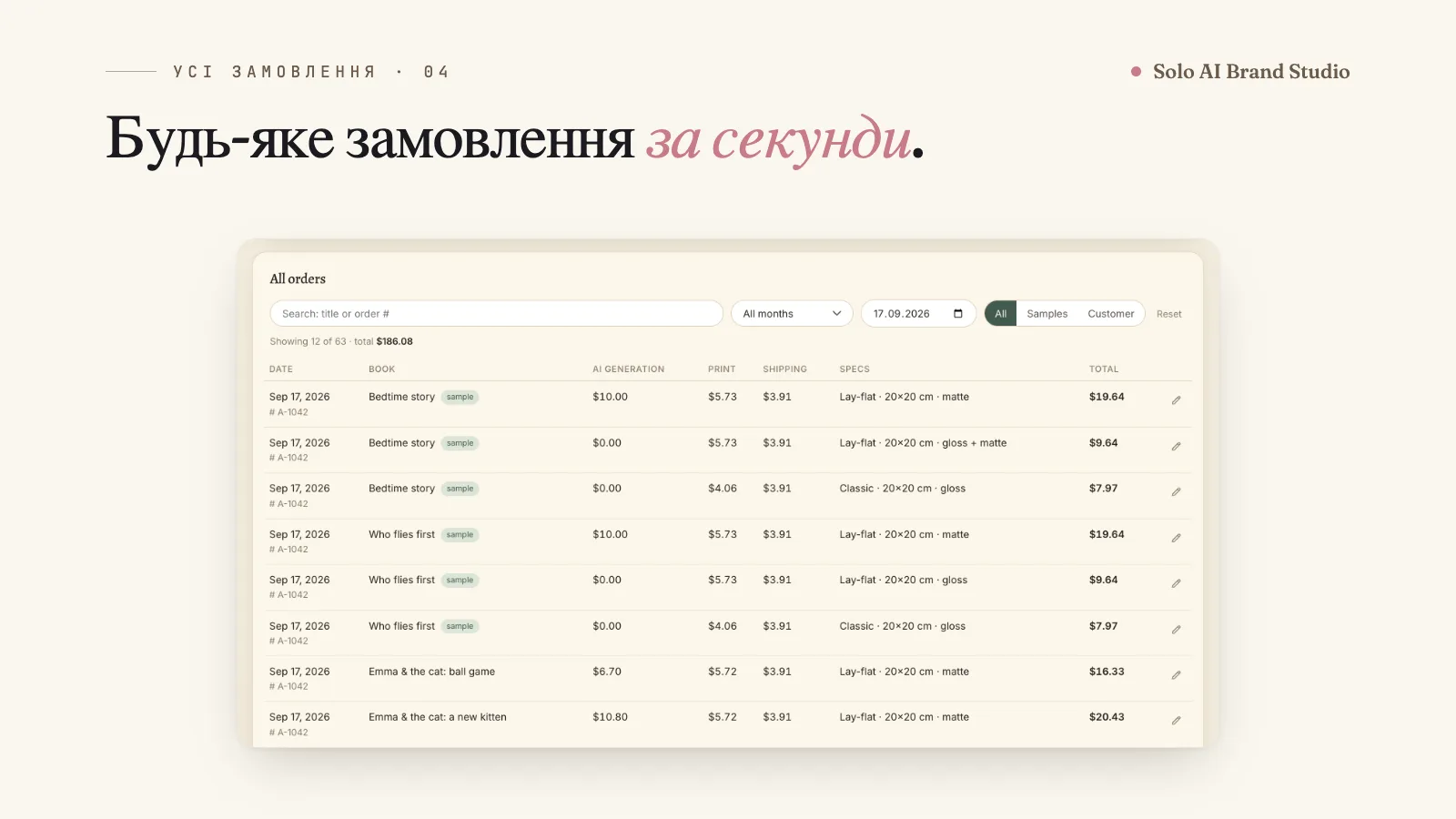The height and width of the screenshot is (819, 1456).
Task: Switch to the Samples filter
Action: tap(1047, 314)
